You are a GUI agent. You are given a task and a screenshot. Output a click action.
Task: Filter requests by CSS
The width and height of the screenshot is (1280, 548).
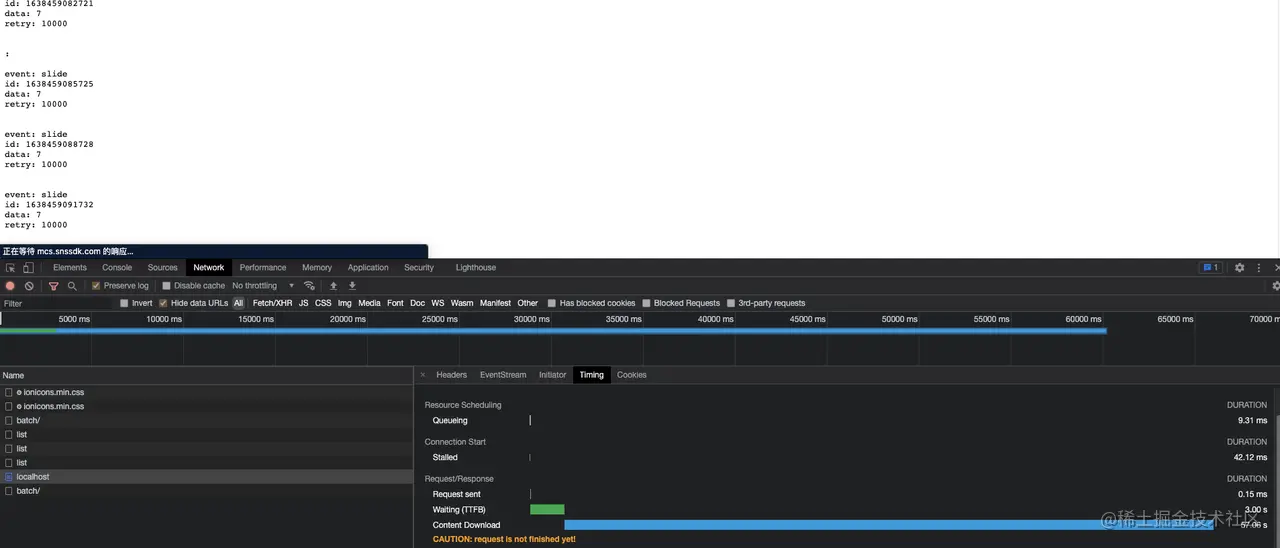(x=323, y=303)
